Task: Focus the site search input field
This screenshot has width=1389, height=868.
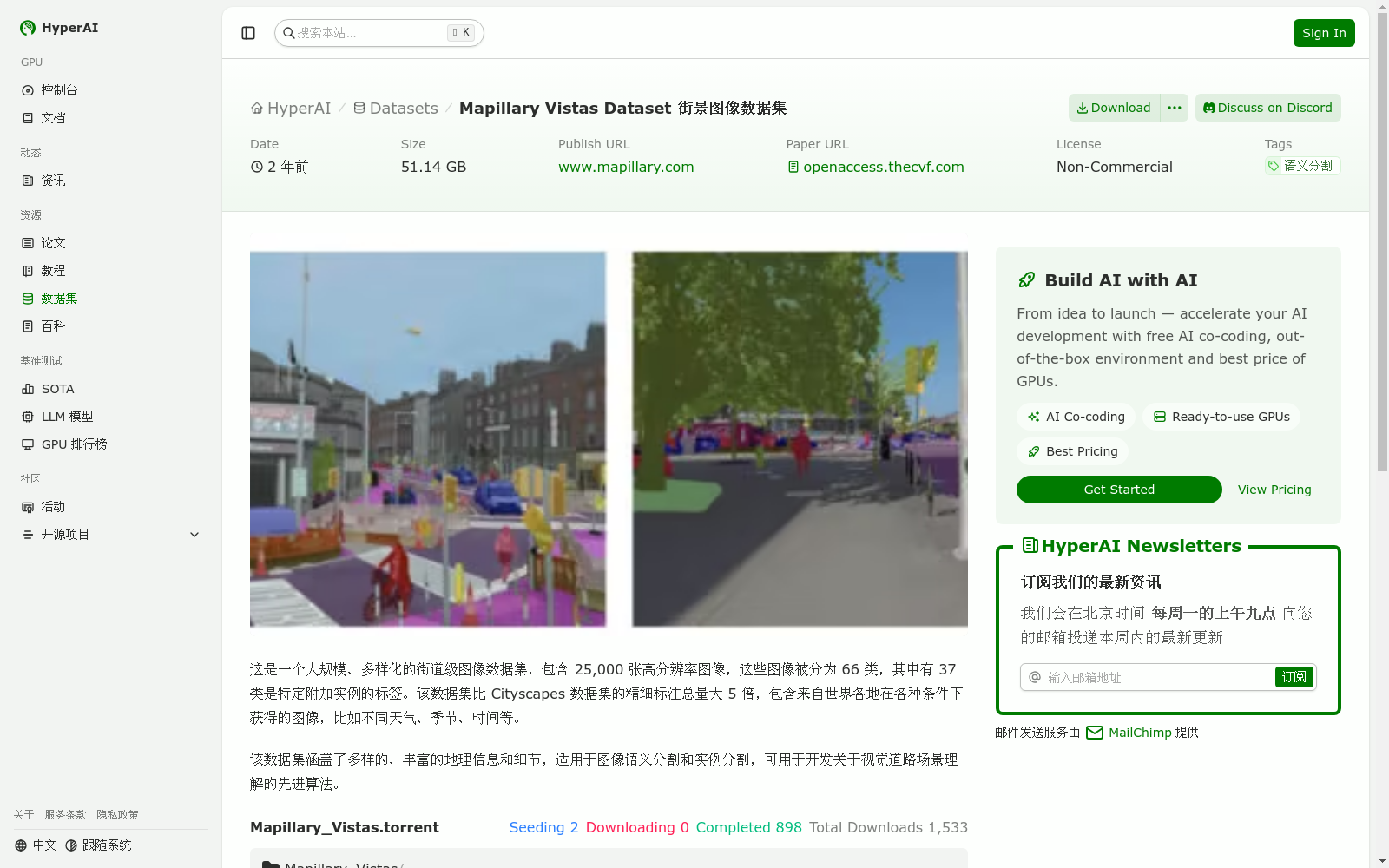Action: 369,33
